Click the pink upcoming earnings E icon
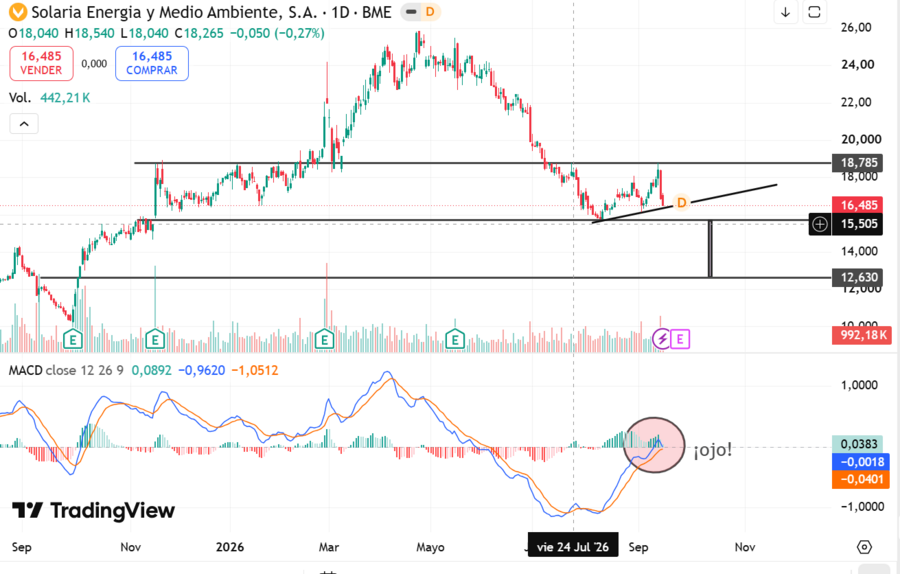 point(680,339)
